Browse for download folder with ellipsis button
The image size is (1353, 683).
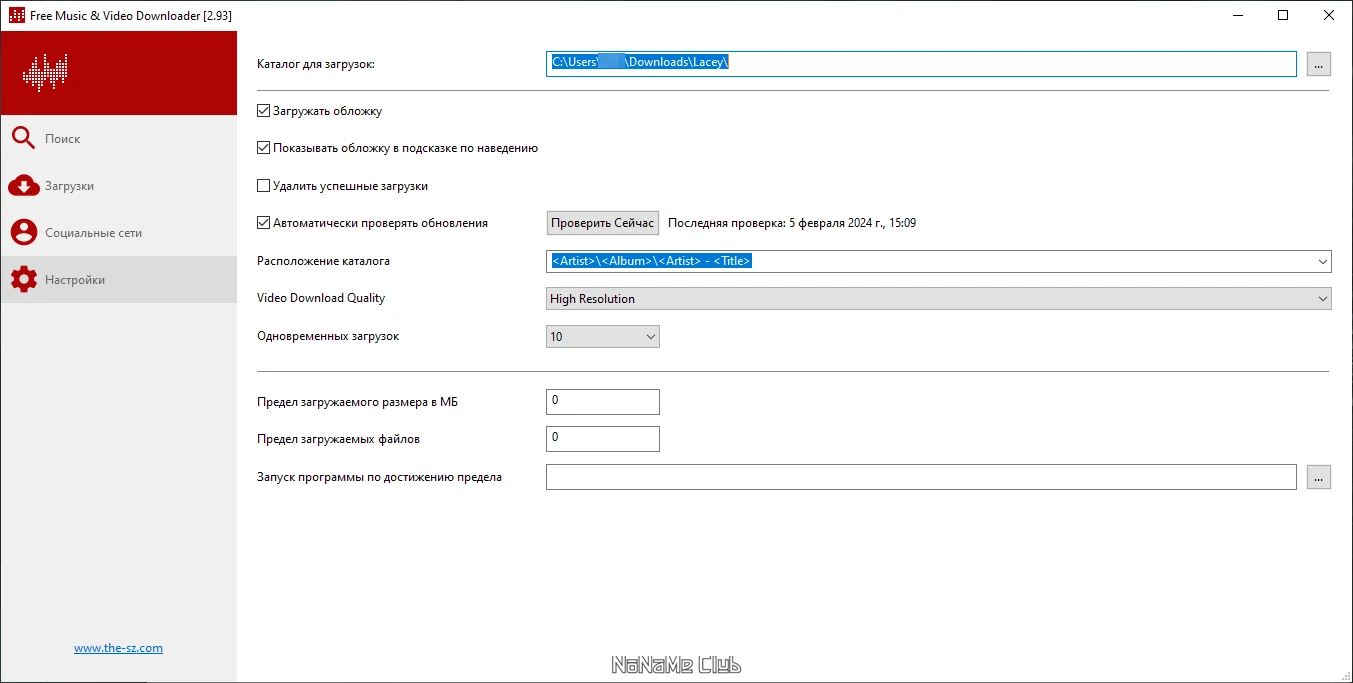(1318, 63)
